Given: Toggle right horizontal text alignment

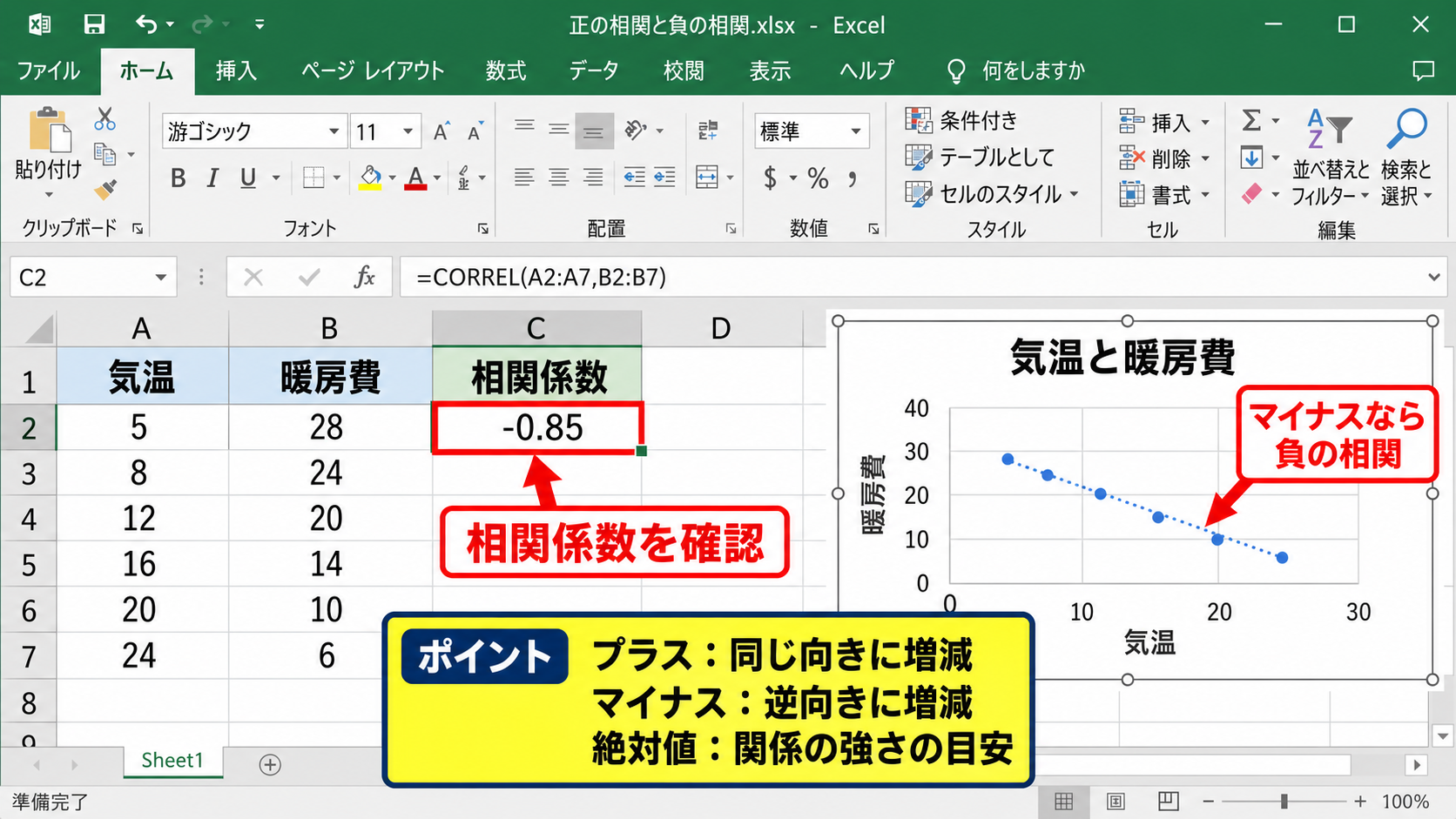Looking at the screenshot, I should pyautogui.click(x=593, y=178).
